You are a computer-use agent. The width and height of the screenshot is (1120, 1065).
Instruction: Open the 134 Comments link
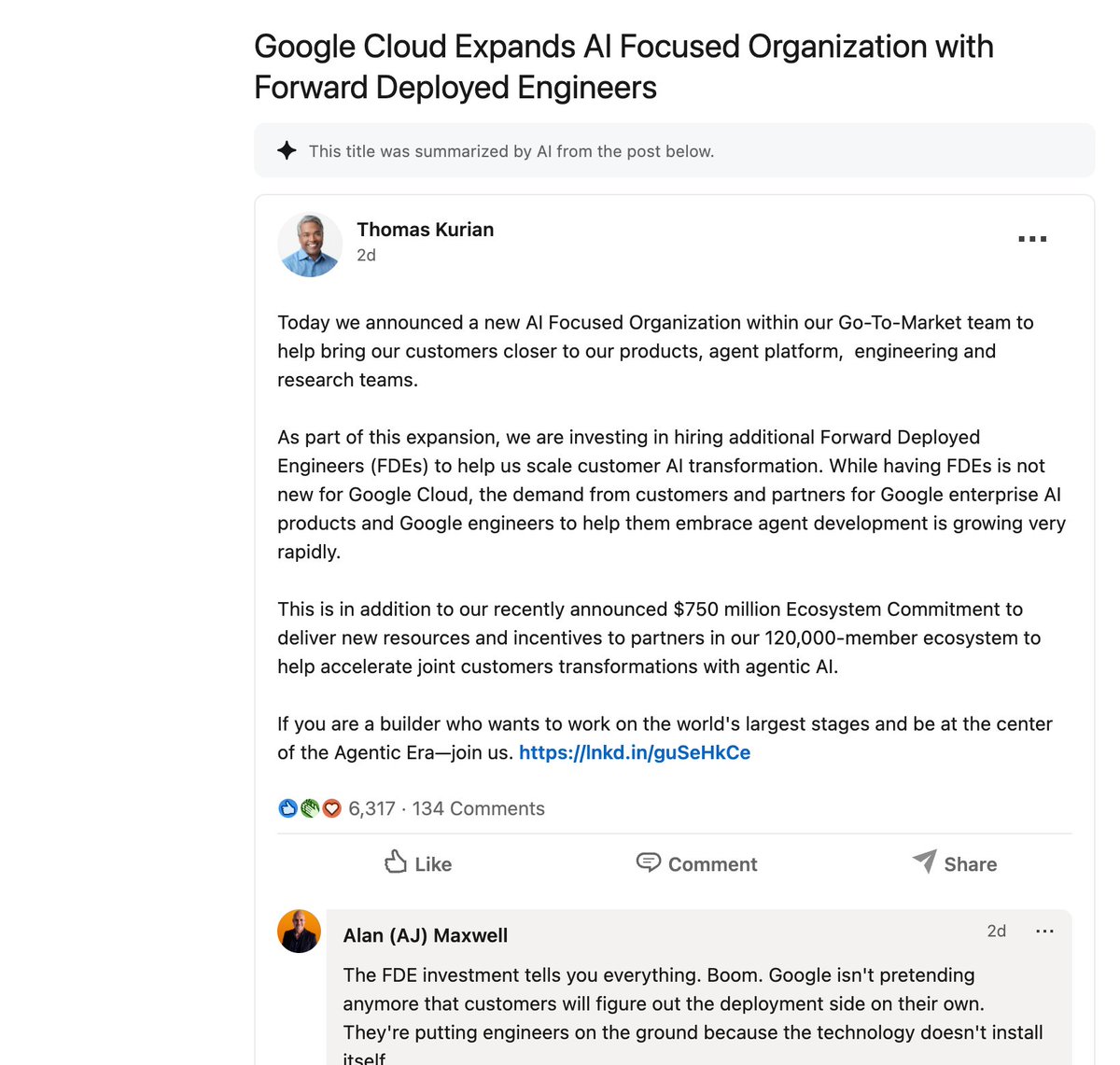(x=479, y=808)
